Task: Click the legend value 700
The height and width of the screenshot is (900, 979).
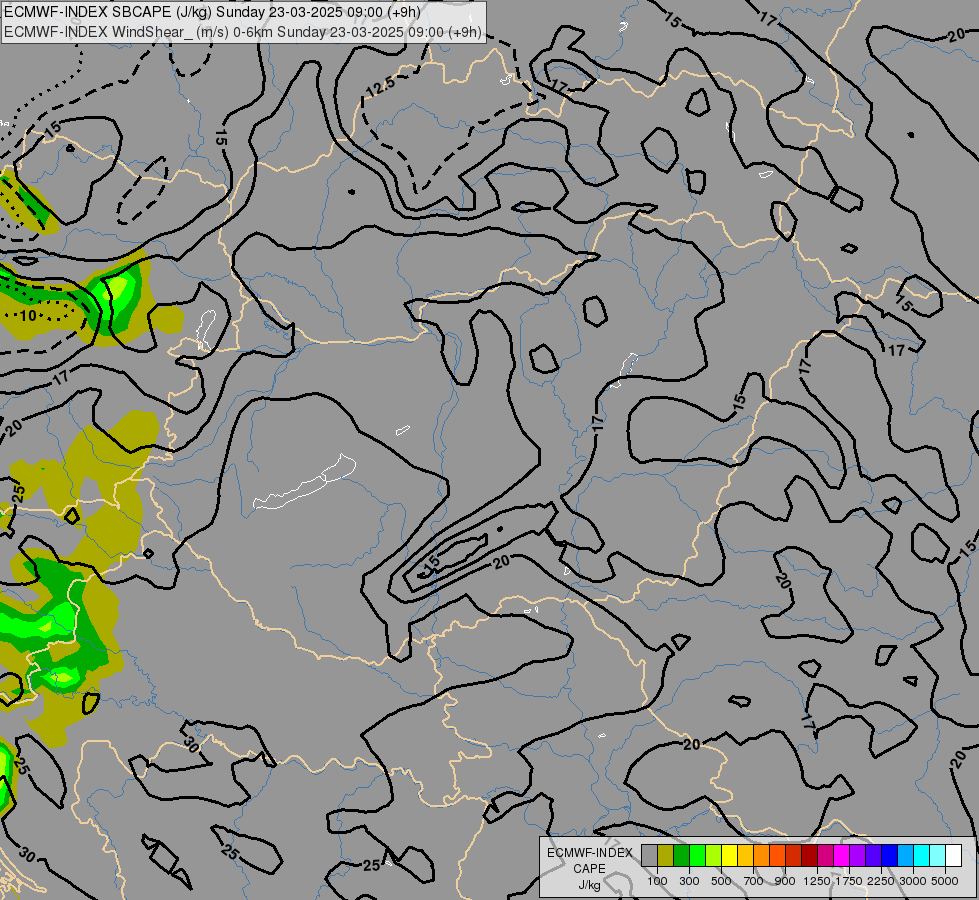Action: [754, 881]
